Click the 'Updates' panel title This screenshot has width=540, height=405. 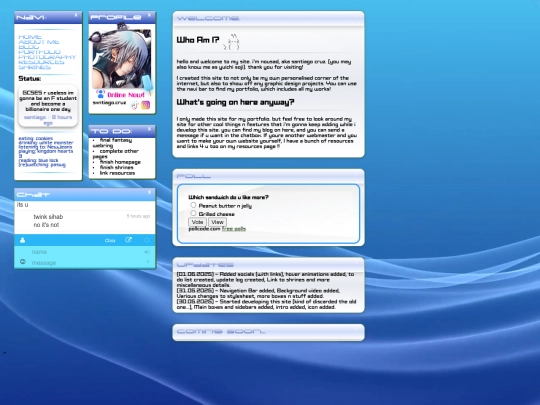tap(205, 265)
